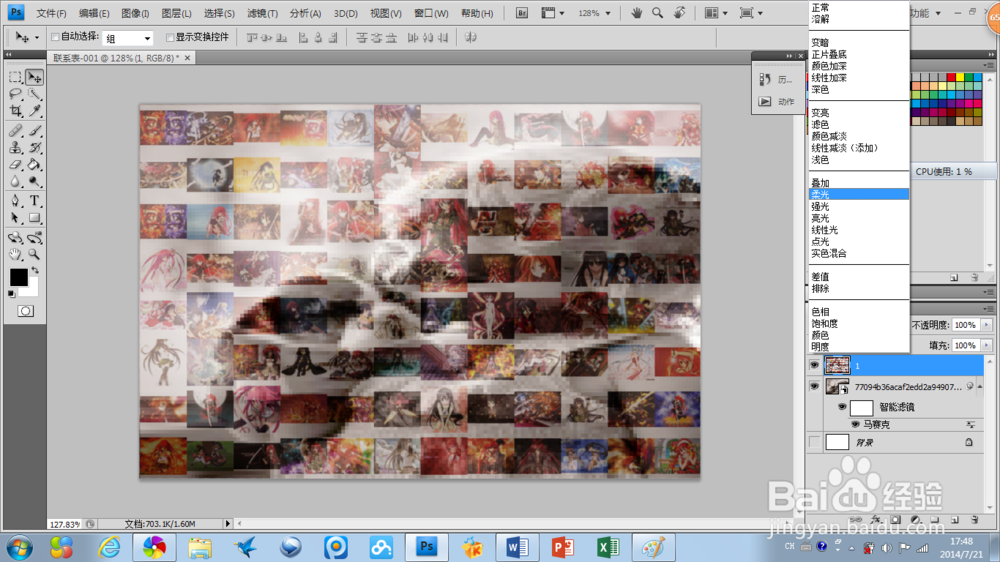Select the Blur tool
This screenshot has width=1000, height=562.
pyautogui.click(x=15, y=182)
